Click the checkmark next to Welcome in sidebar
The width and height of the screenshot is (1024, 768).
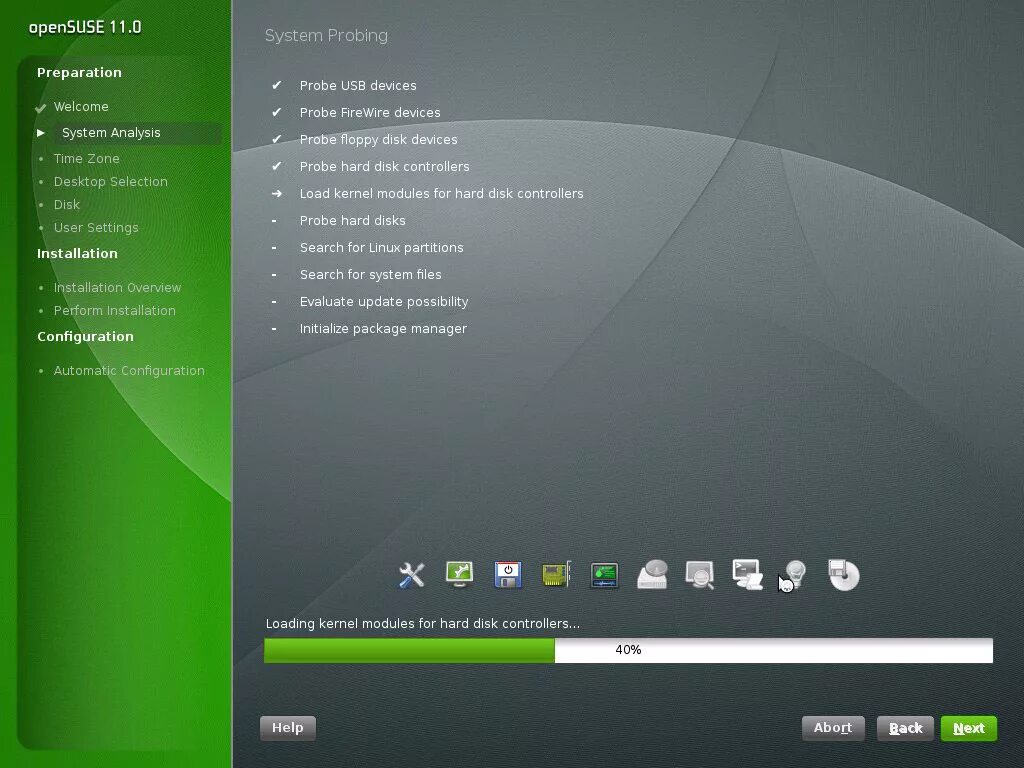point(40,108)
